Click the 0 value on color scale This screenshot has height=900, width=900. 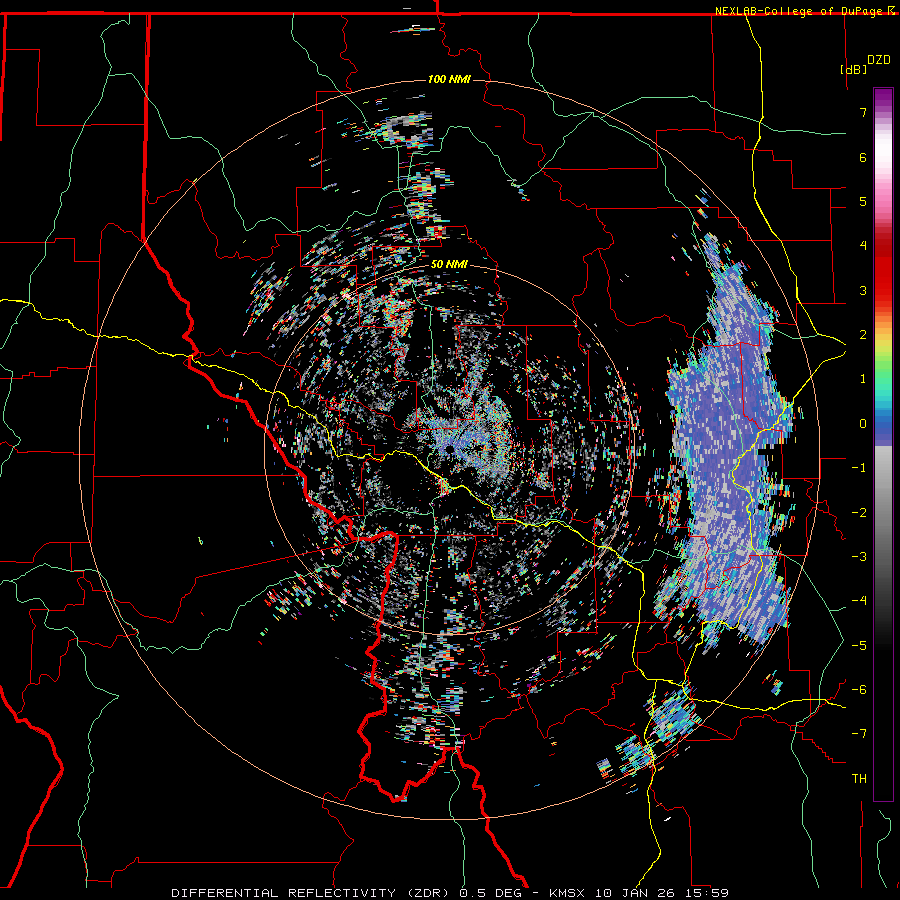(863, 423)
